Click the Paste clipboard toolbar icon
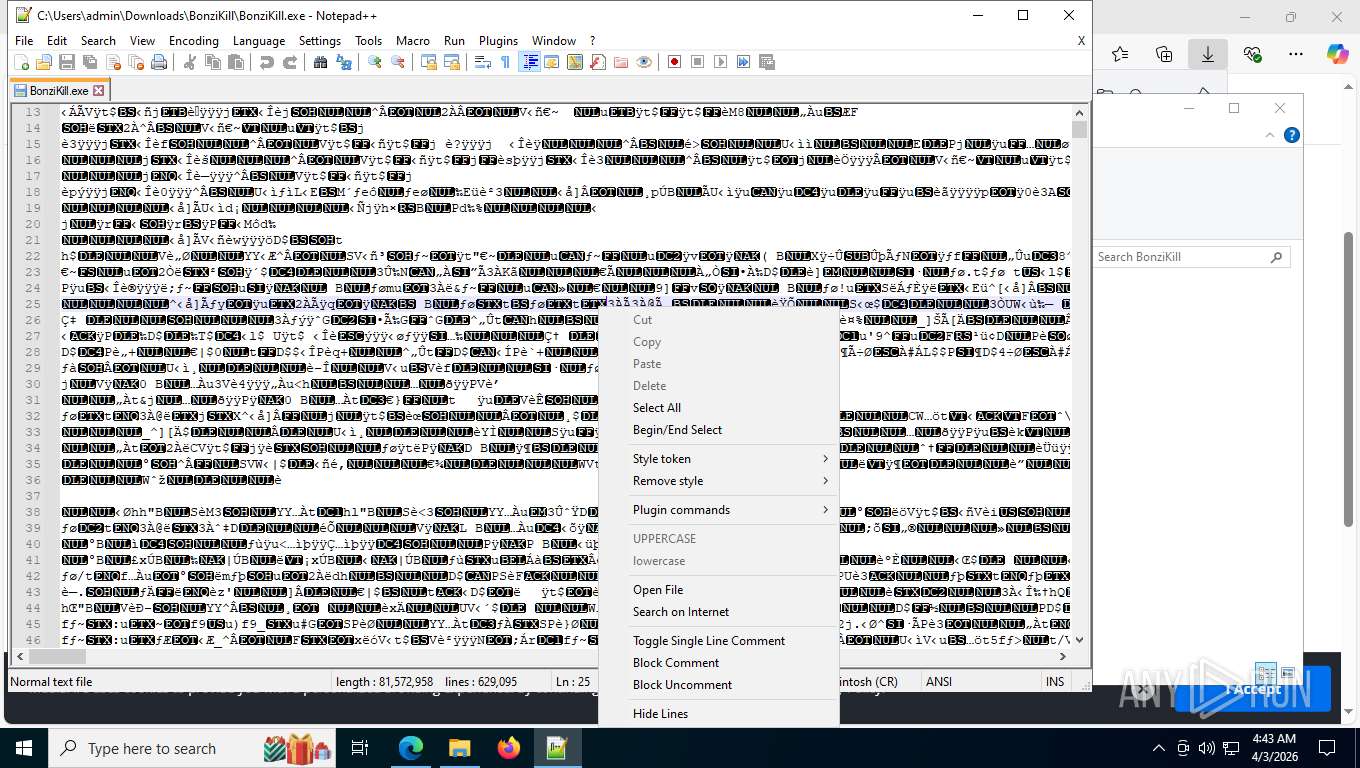1360x768 pixels. click(236, 62)
